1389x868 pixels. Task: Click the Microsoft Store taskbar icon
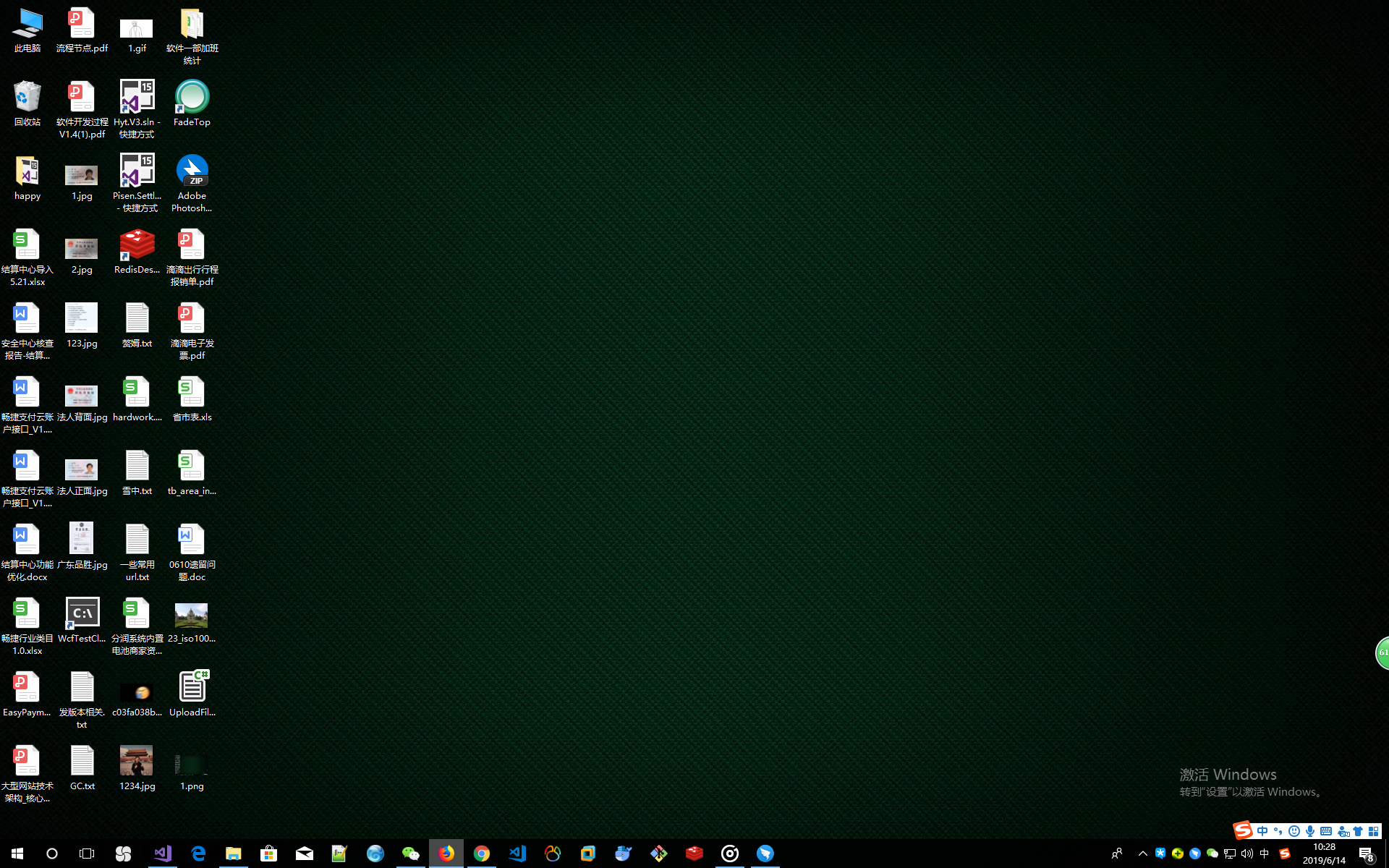[x=268, y=854]
